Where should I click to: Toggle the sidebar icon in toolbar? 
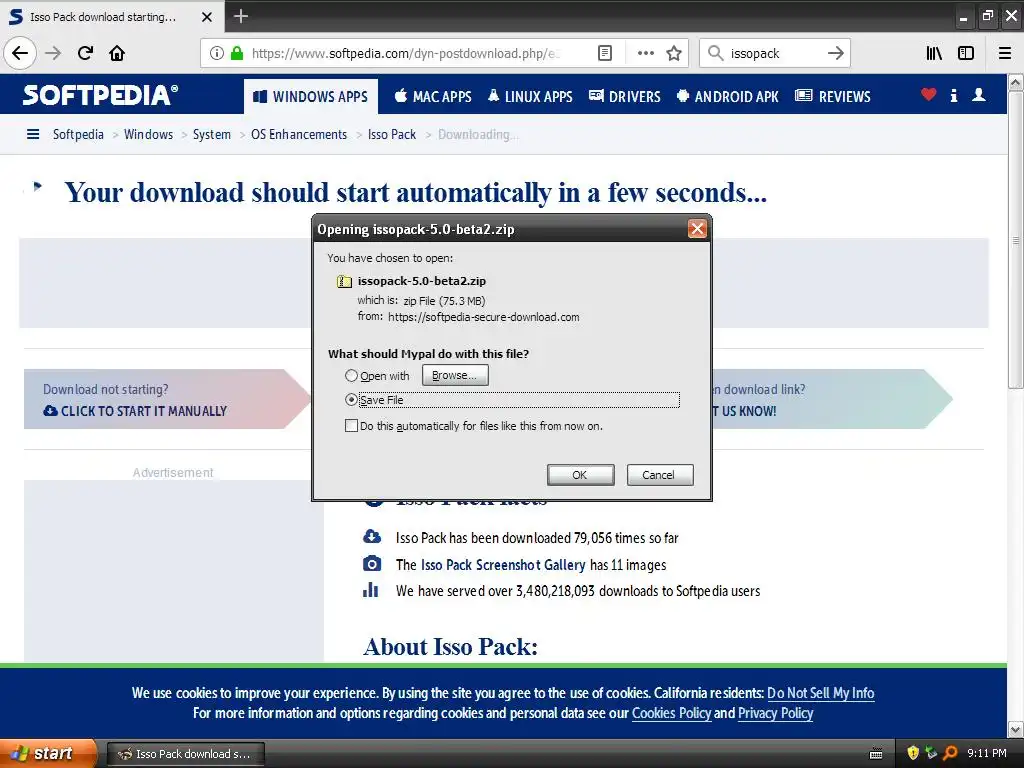pyautogui.click(x=966, y=53)
